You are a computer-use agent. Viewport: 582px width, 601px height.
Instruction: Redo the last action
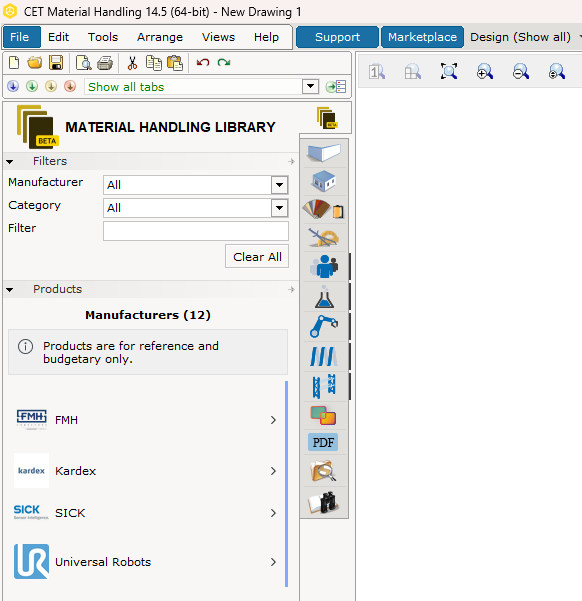(224, 62)
